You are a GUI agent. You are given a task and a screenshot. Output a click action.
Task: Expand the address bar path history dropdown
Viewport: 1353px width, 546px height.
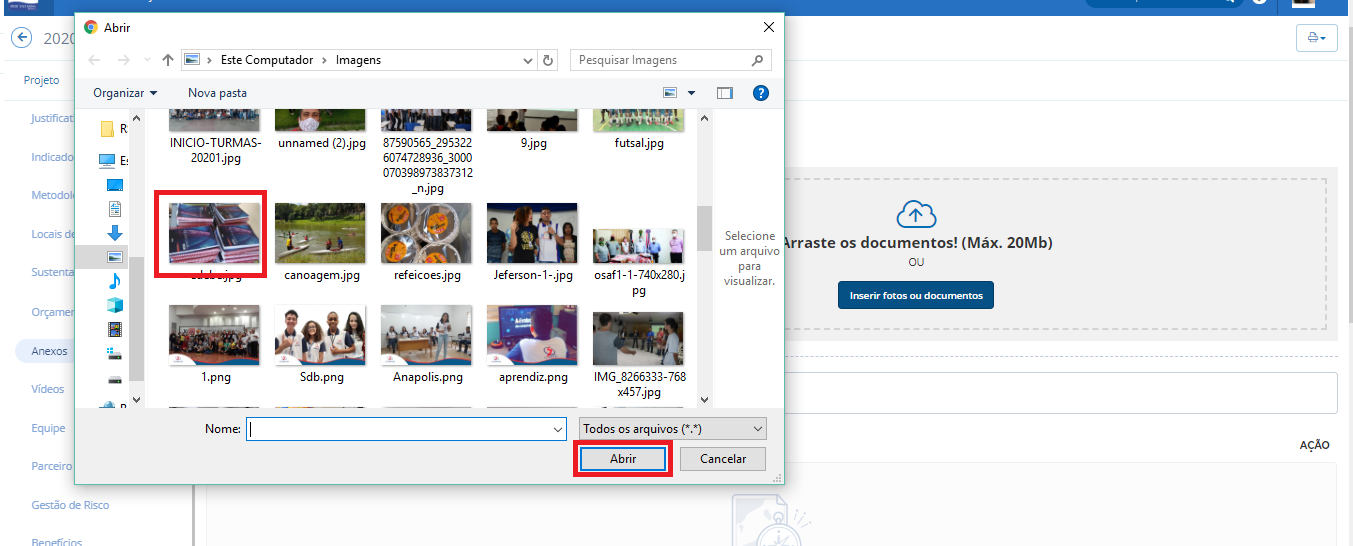pyautogui.click(x=528, y=60)
